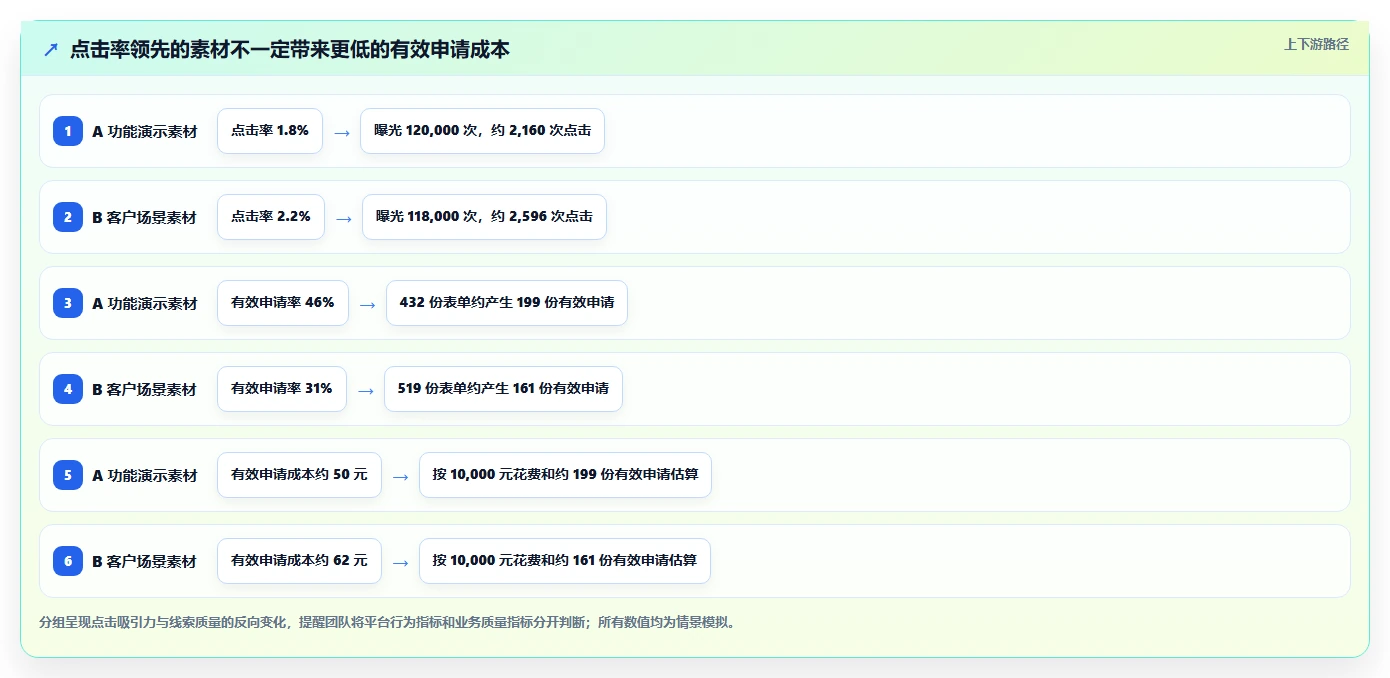This screenshot has width=1390, height=678.
Task: Select step number 6 badge
Action: [68, 561]
